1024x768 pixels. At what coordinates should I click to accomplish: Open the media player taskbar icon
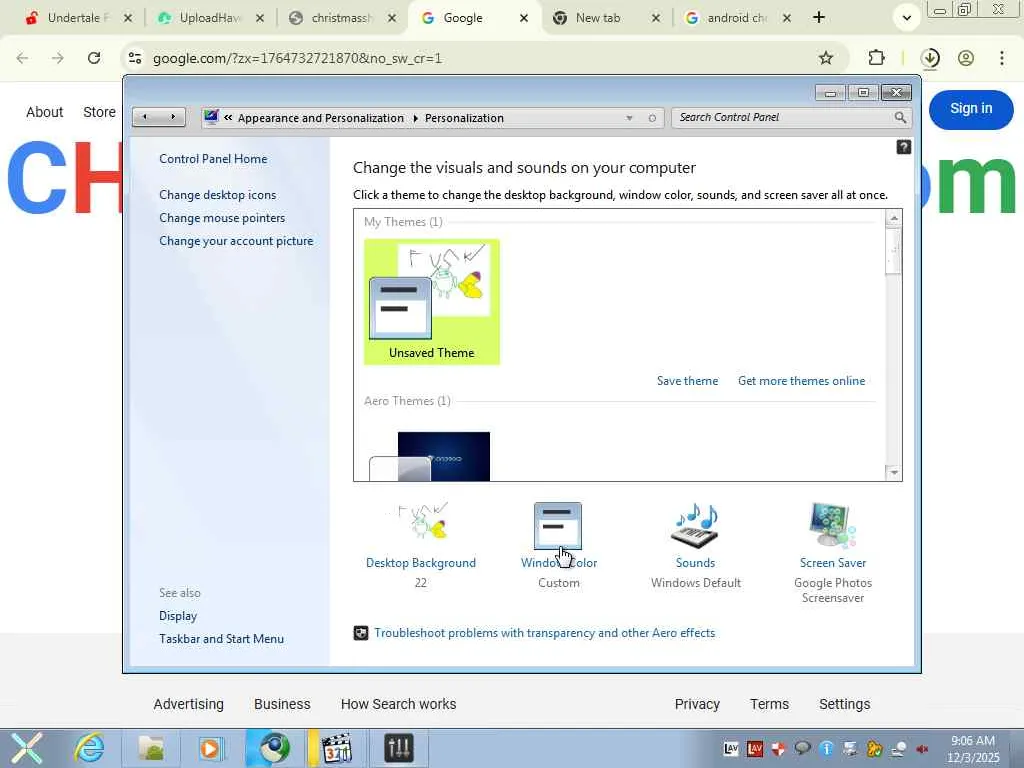[x=210, y=748]
